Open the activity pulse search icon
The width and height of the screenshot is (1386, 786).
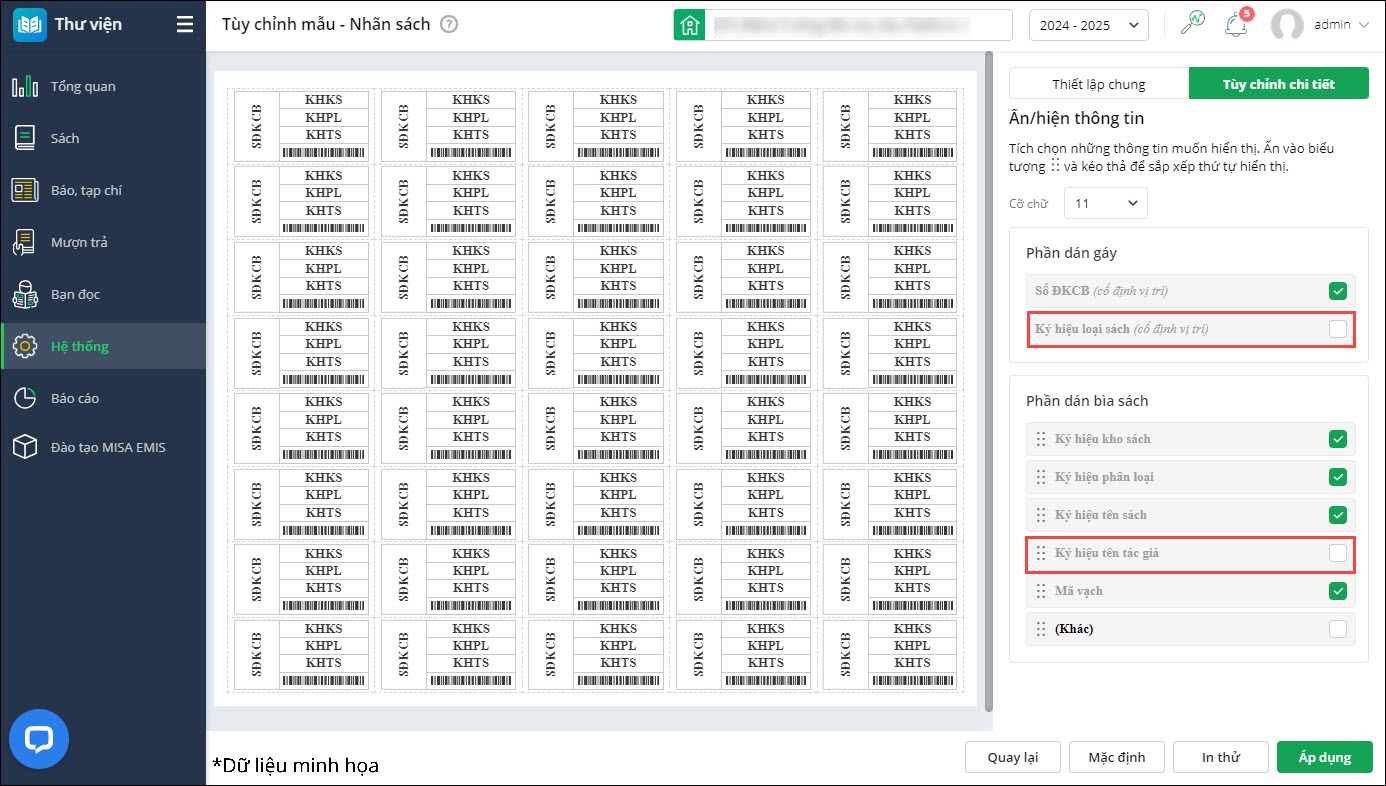click(x=1193, y=24)
